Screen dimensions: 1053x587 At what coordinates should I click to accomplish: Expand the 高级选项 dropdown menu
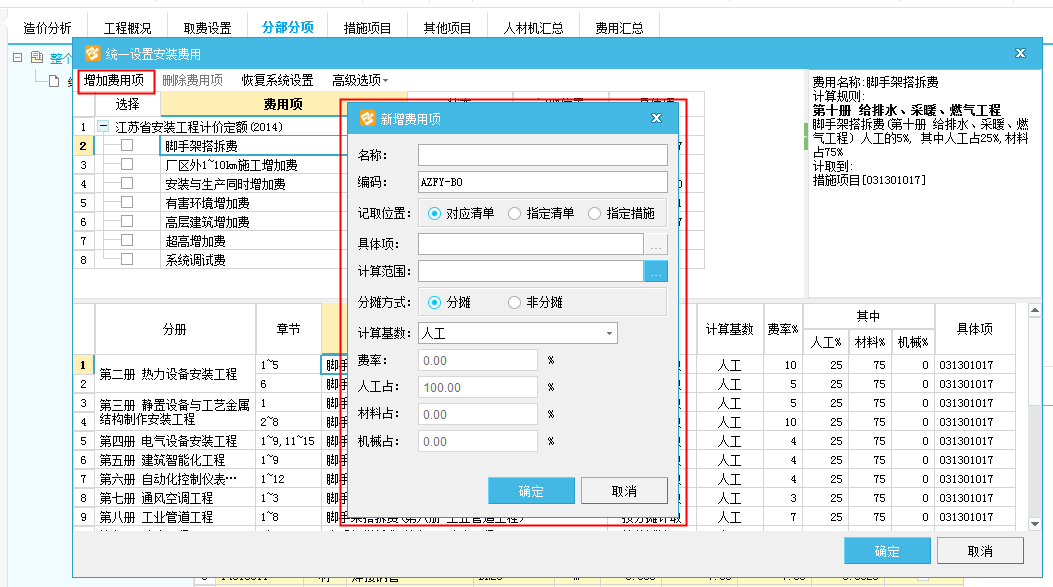360,80
